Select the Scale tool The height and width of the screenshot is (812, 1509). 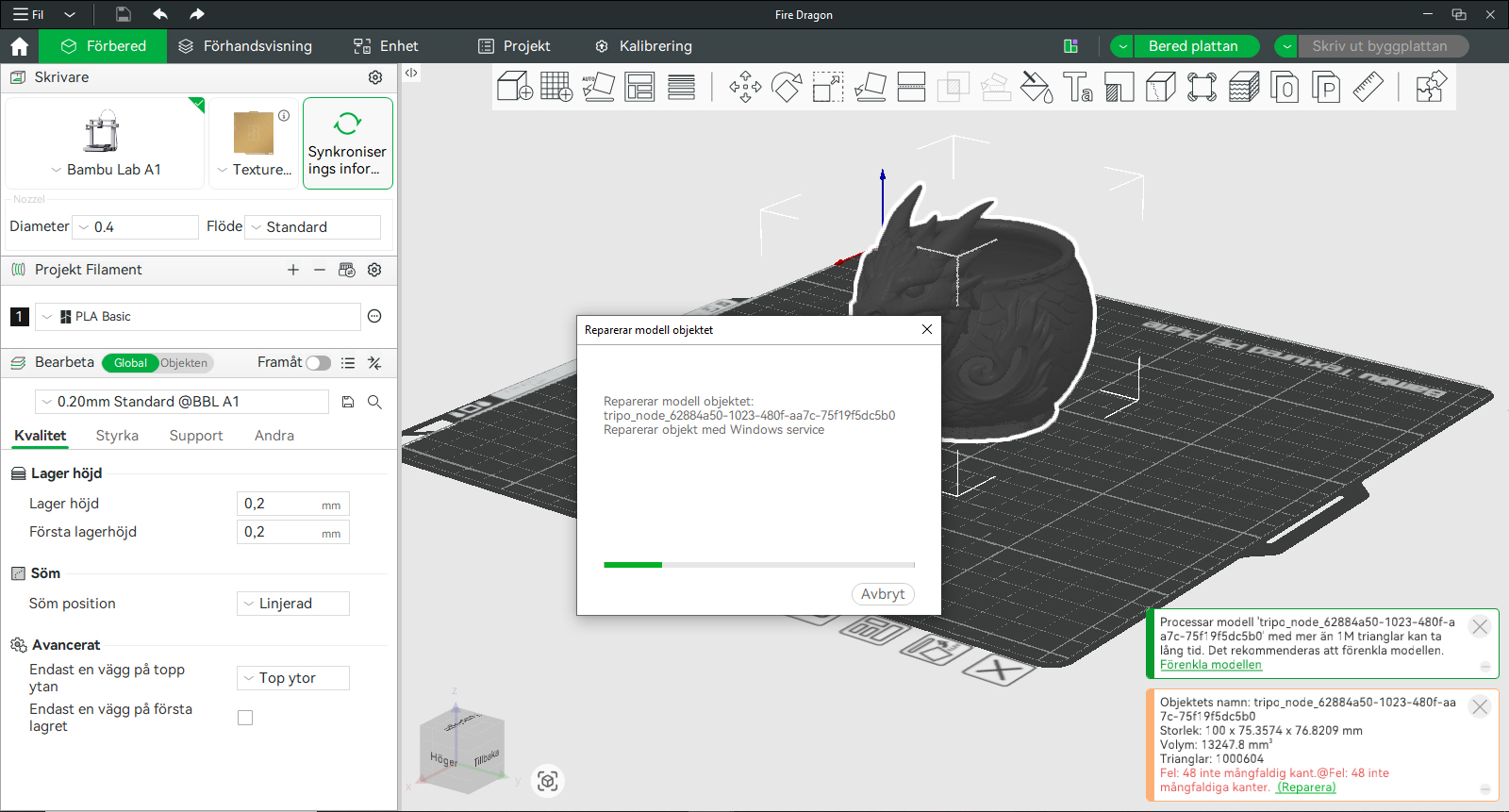click(828, 87)
